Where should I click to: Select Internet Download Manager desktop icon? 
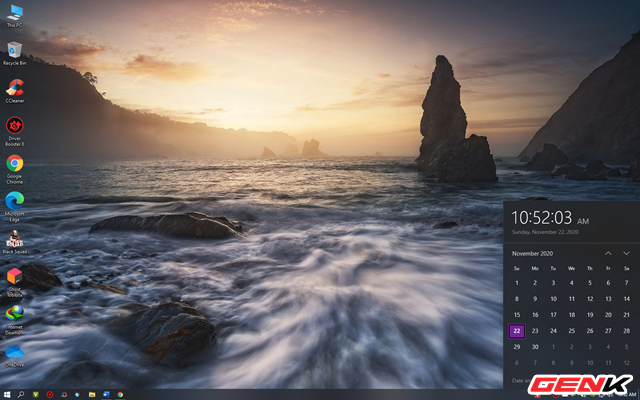point(15,320)
